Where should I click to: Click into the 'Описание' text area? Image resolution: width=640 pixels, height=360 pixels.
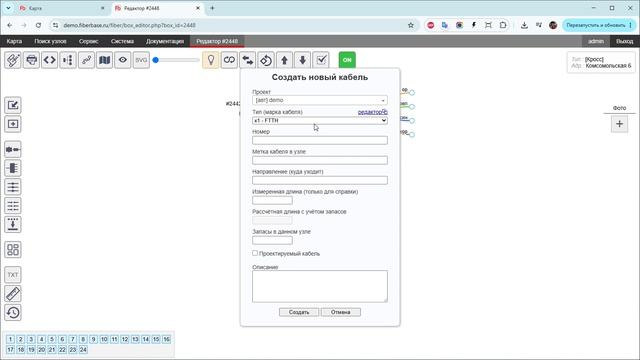[320, 286]
